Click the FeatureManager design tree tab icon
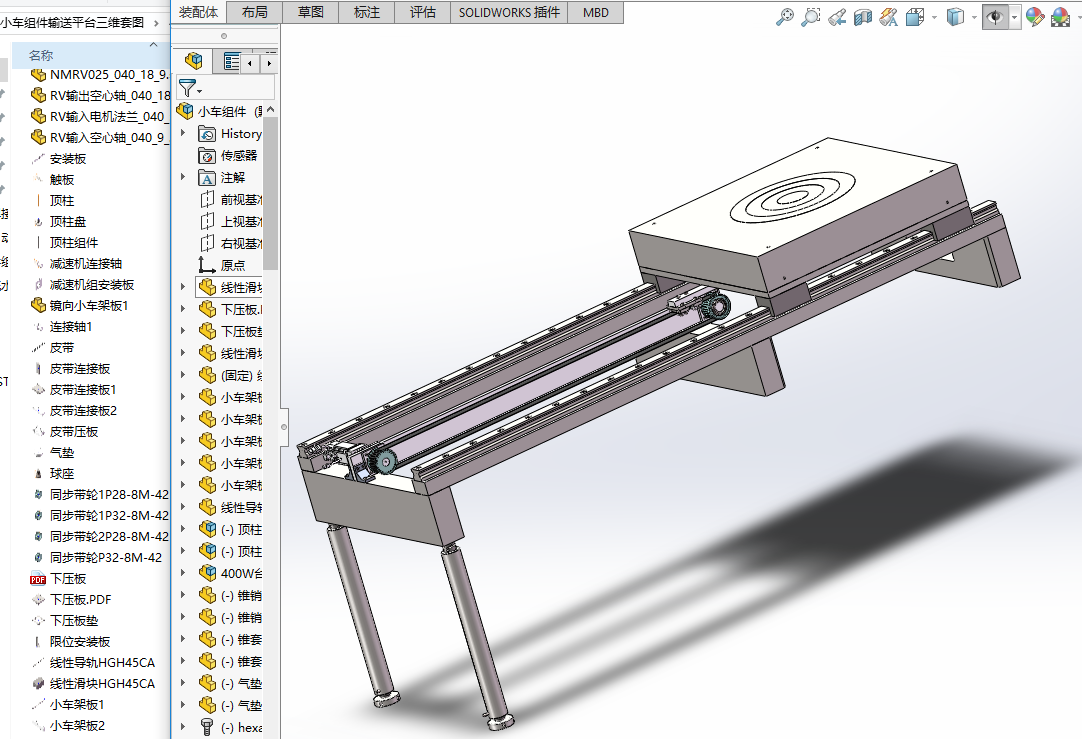1082x739 pixels. (194, 63)
